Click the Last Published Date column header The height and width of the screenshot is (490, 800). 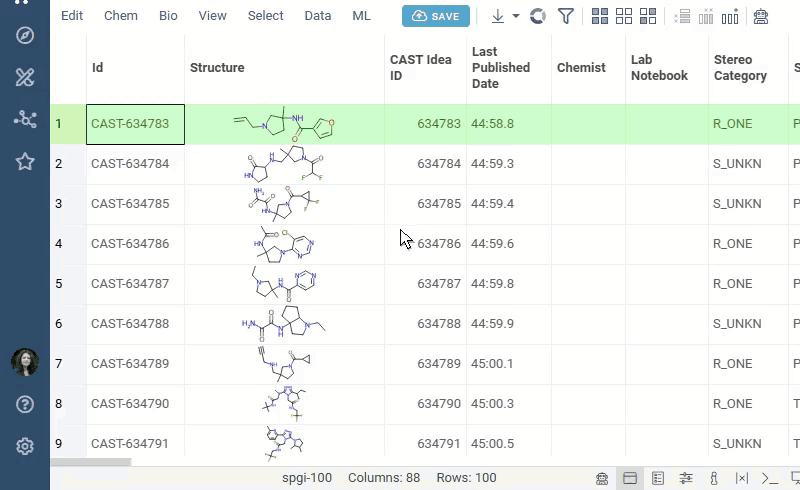509,67
